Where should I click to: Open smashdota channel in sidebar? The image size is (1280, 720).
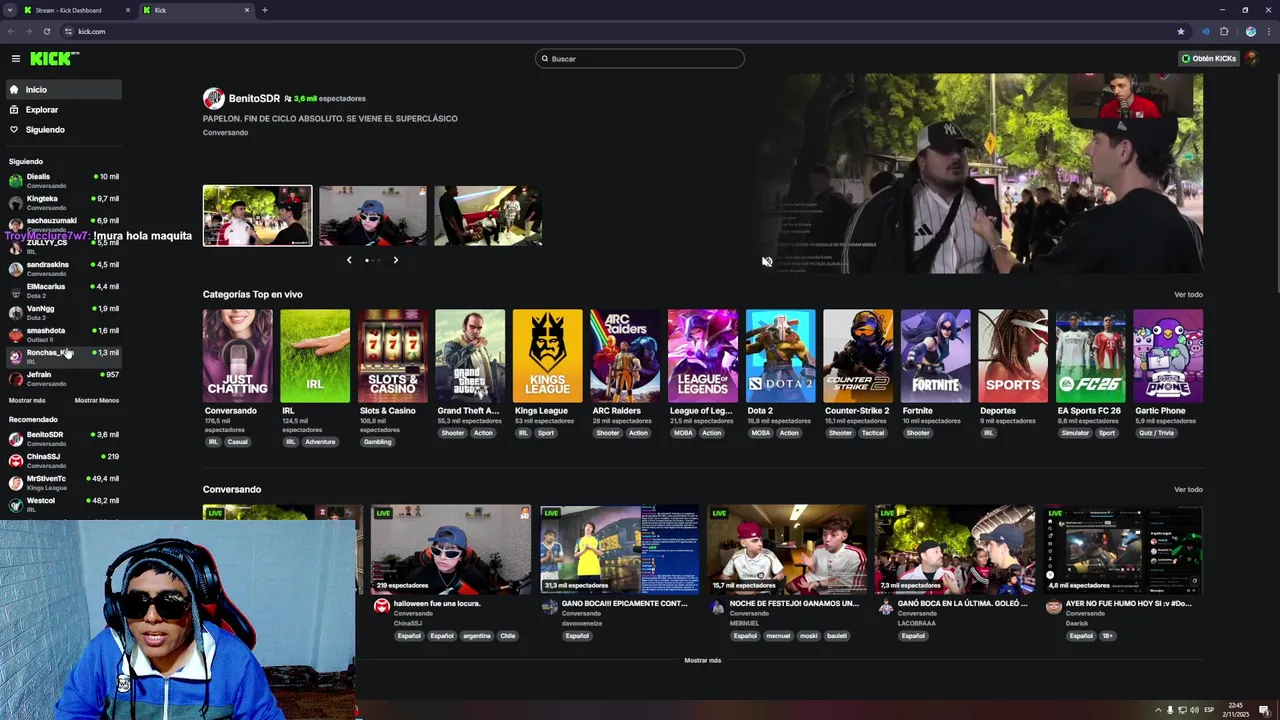[x=63, y=335]
